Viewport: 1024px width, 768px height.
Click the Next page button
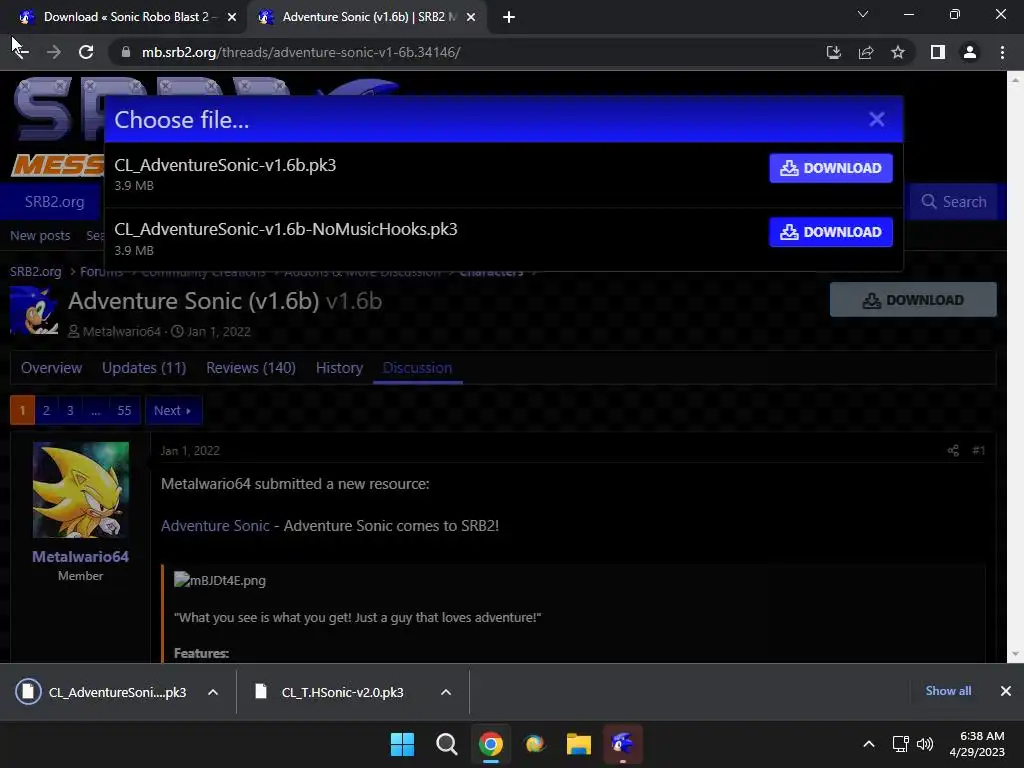173,410
